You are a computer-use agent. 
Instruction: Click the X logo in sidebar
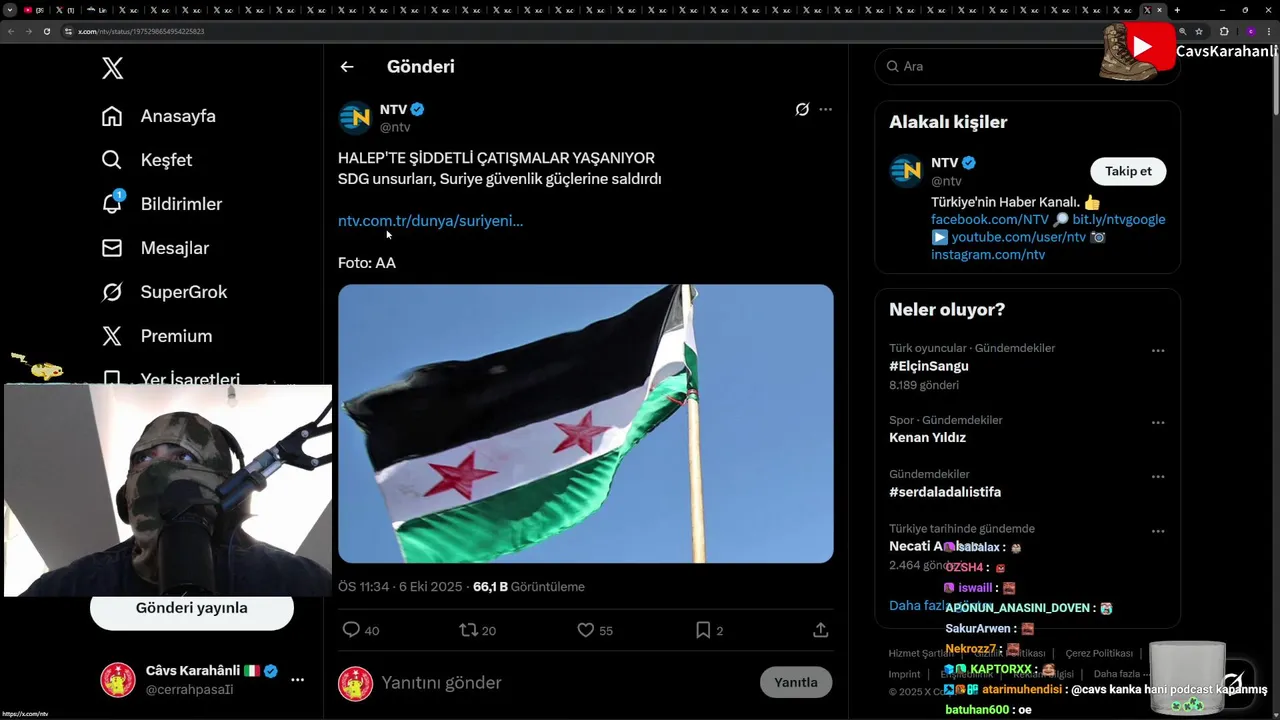pos(113,68)
